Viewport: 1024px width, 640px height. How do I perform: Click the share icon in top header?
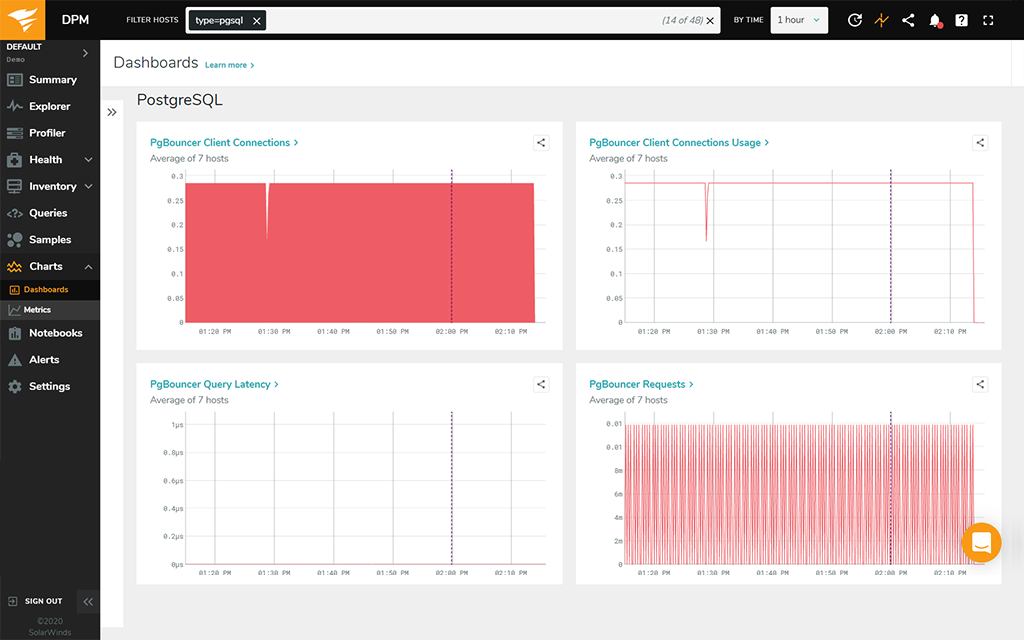(x=908, y=20)
